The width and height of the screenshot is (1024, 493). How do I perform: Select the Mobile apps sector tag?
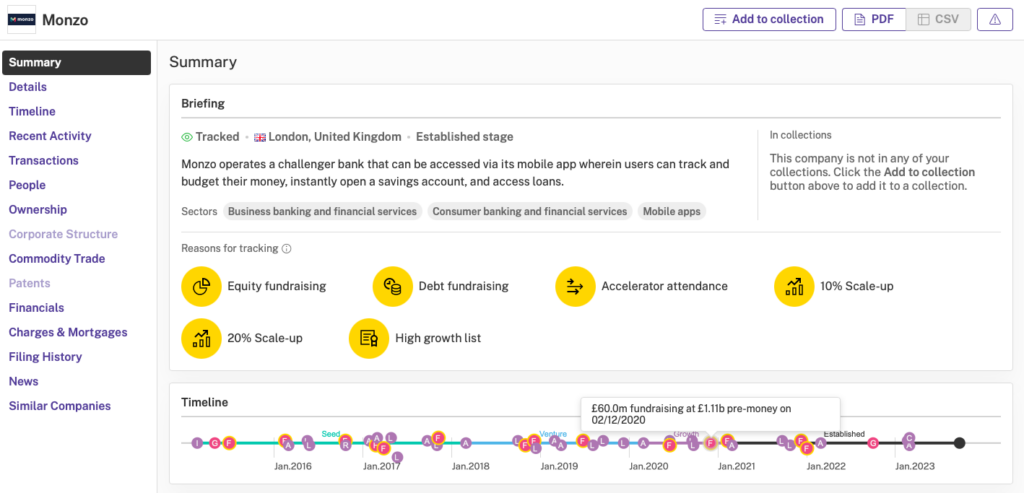(x=671, y=212)
